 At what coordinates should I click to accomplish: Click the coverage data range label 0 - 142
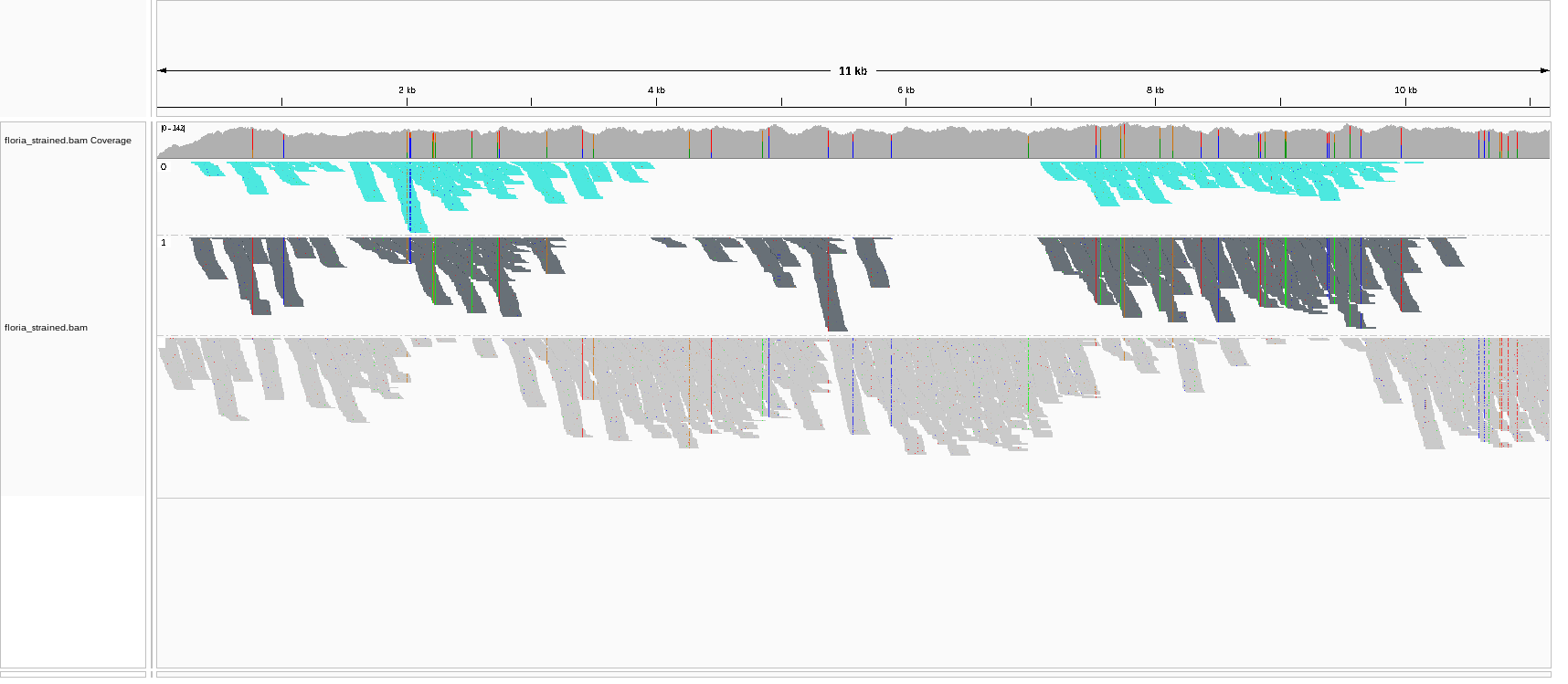coord(173,129)
